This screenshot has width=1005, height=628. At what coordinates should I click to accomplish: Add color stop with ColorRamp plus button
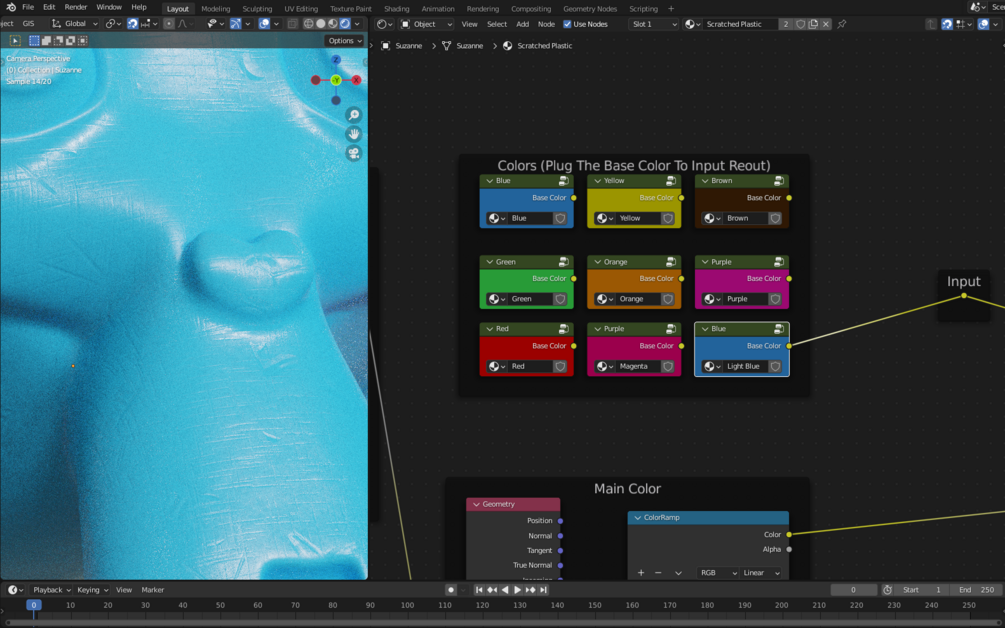641,573
